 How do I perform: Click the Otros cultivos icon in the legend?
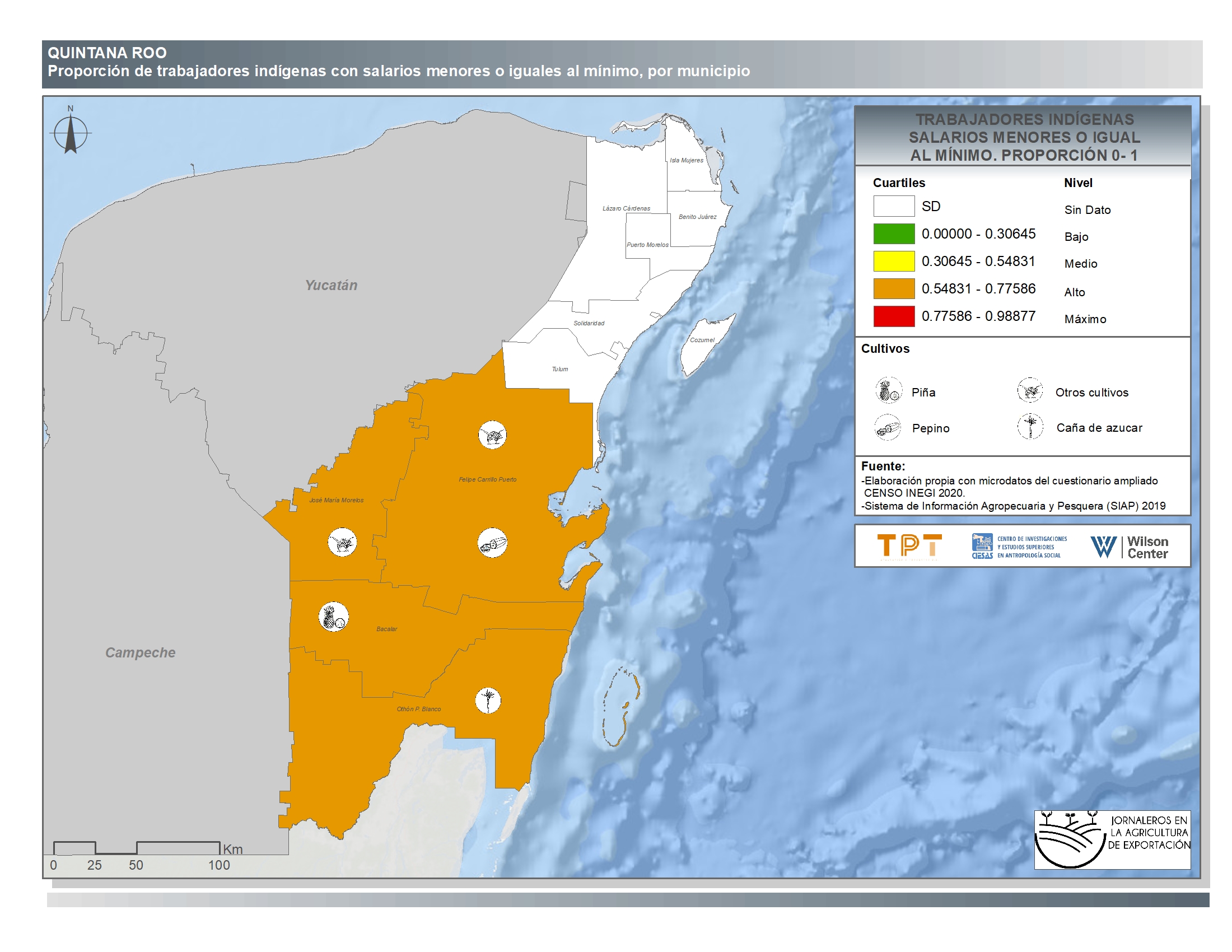tap(1030, 390)
